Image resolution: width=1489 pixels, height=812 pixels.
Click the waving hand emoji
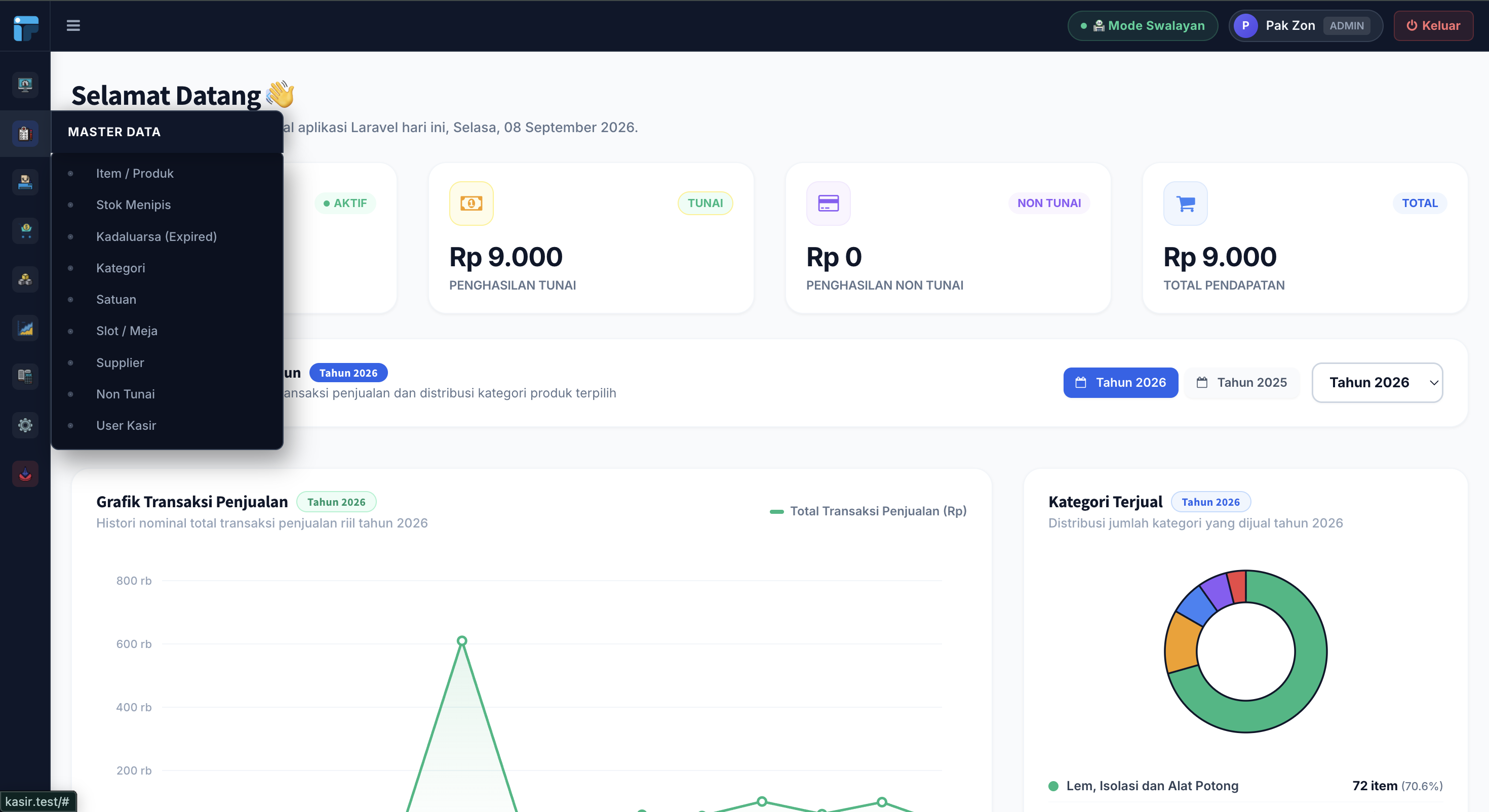281,94
